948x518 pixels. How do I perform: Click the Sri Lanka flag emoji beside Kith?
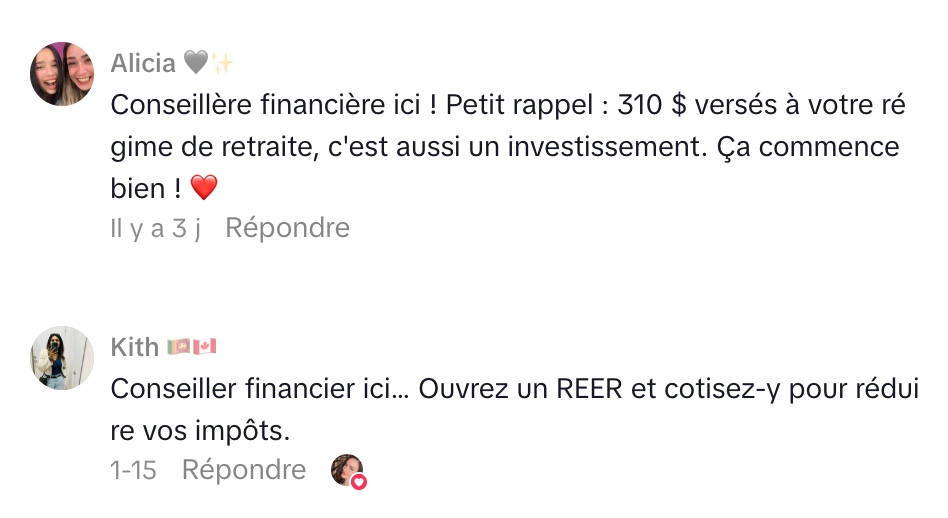pos(178,347)
